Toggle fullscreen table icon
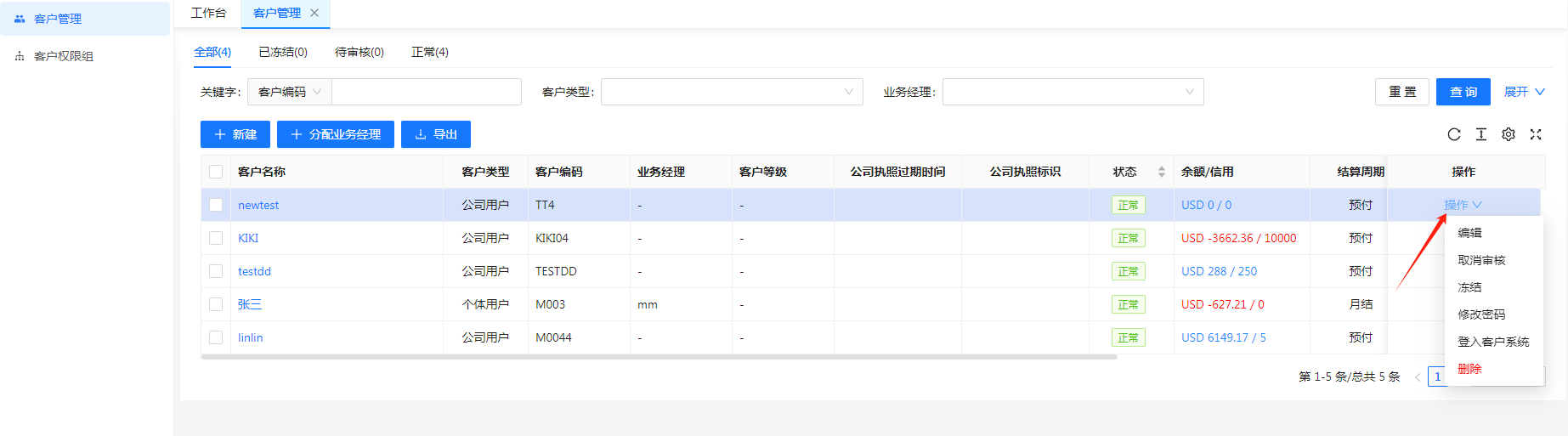 point(1536,134)
